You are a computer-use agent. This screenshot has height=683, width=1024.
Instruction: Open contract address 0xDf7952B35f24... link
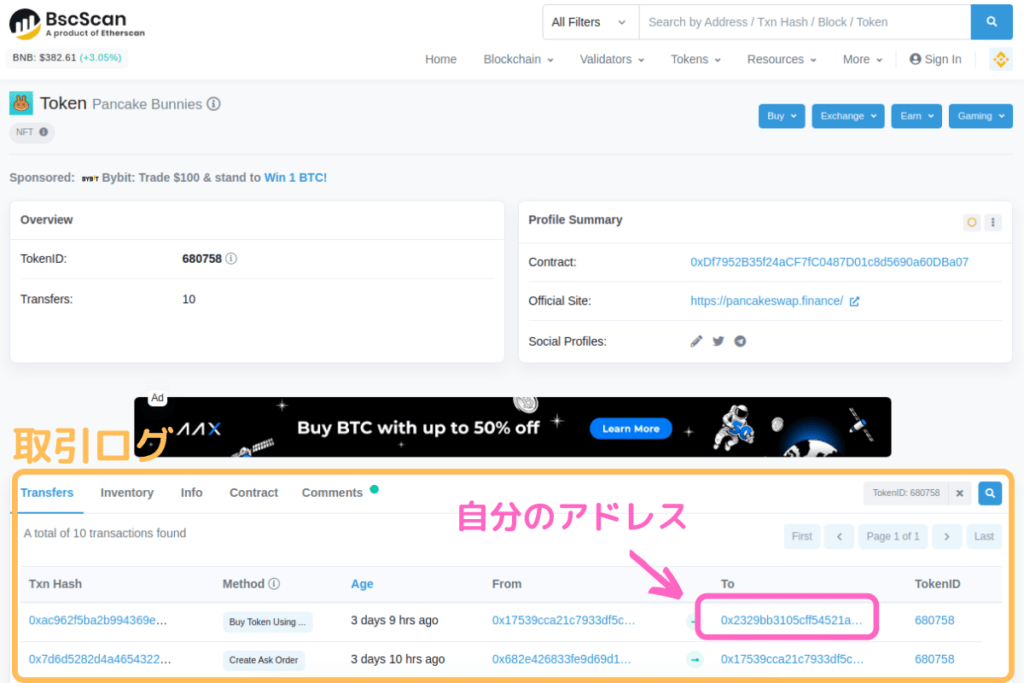[x=829, y=262]
